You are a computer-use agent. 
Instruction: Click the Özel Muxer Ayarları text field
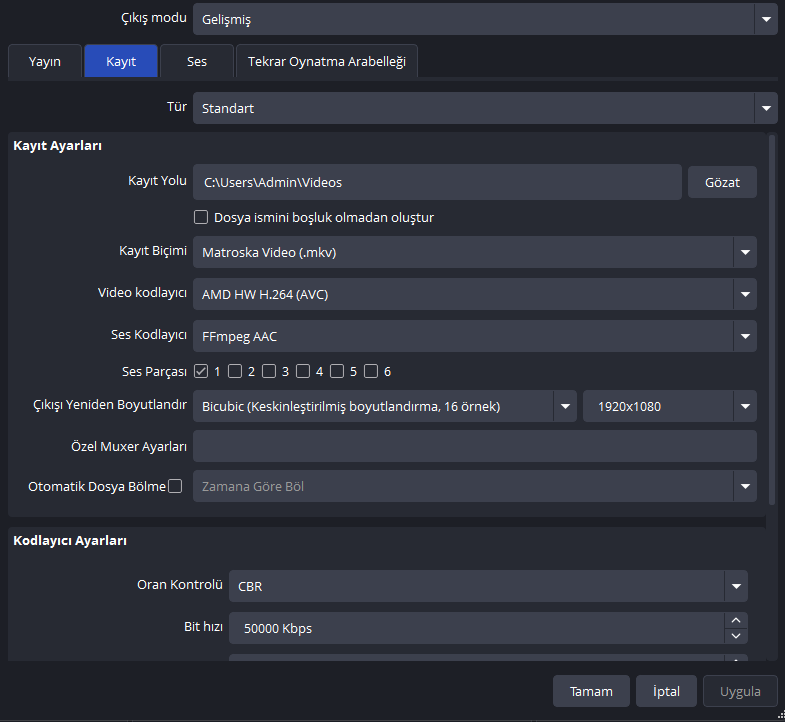coord(474,446)
